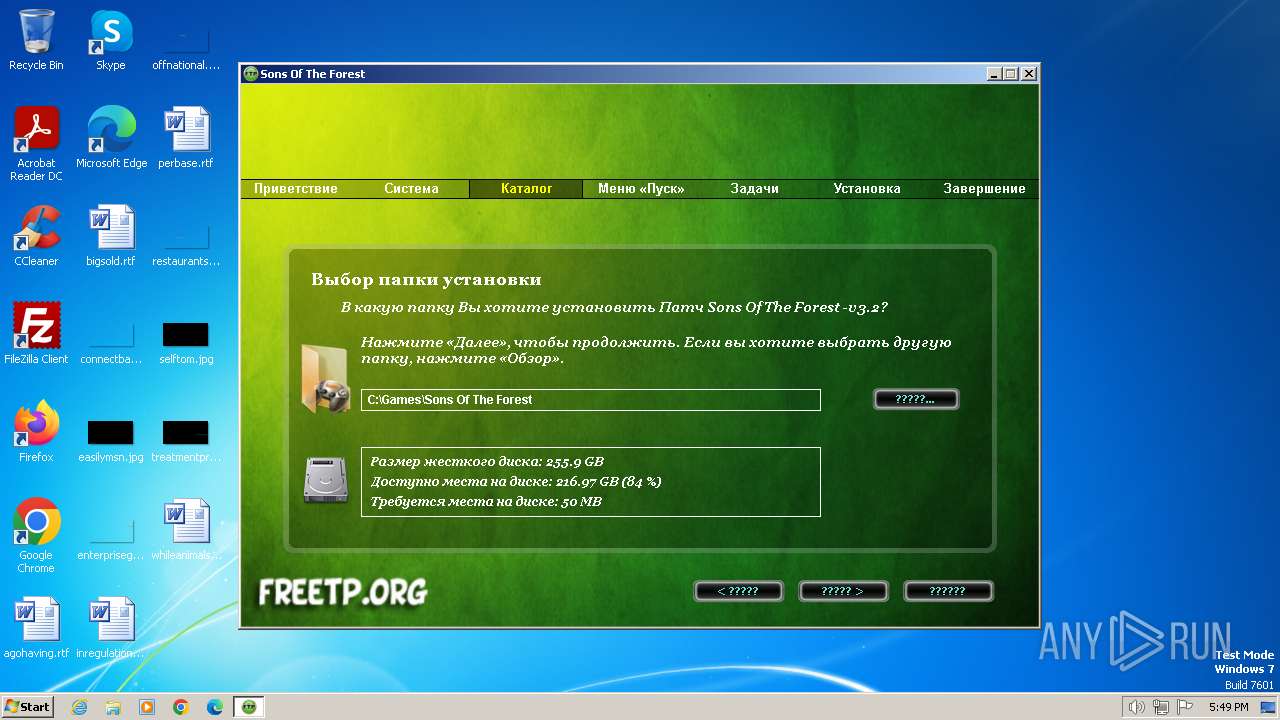Open Chrome from the taskbar
Viewport: 1280px width, 720px height.
181,707
